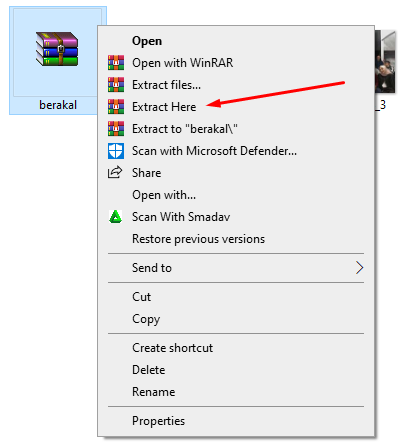Select Restore previous versions
This screenshot has height=446, width=413.
[x=236, y=239]
